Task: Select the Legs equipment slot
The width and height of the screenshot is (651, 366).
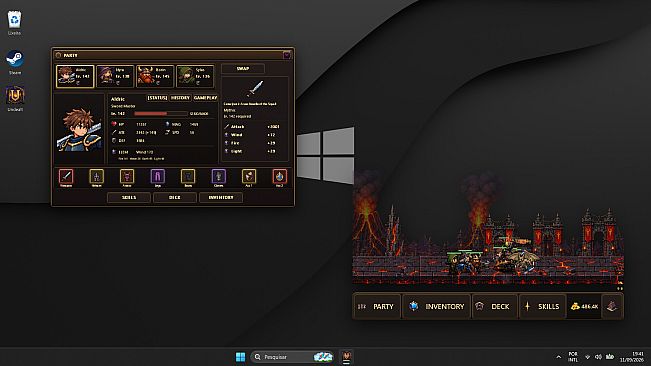Action: (157, 176)
